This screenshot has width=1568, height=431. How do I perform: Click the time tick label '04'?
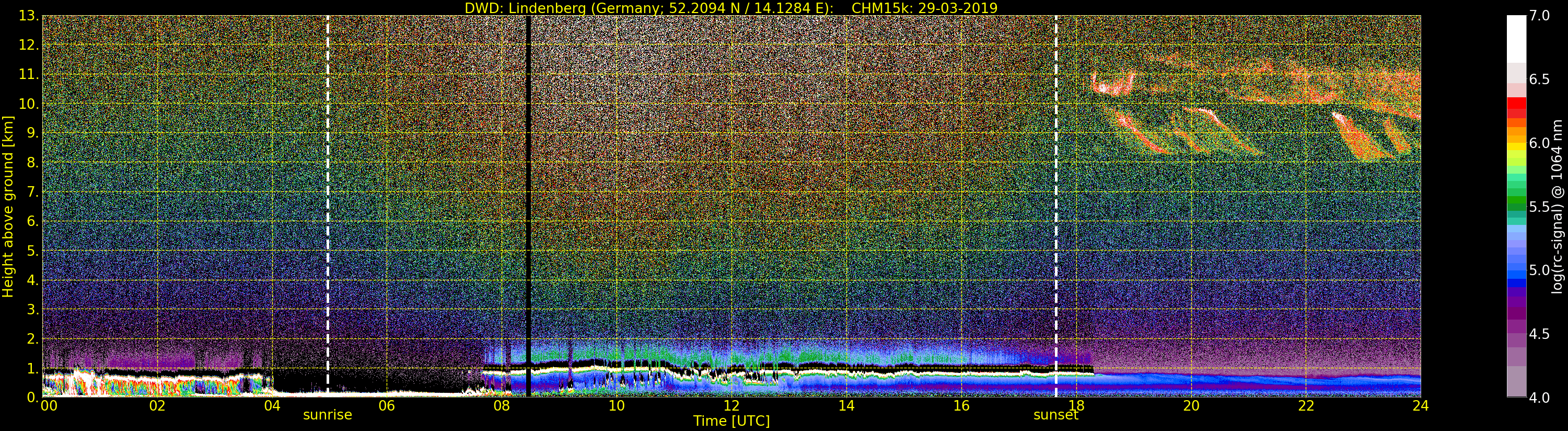pyautogui.click(x=272, y=406)
